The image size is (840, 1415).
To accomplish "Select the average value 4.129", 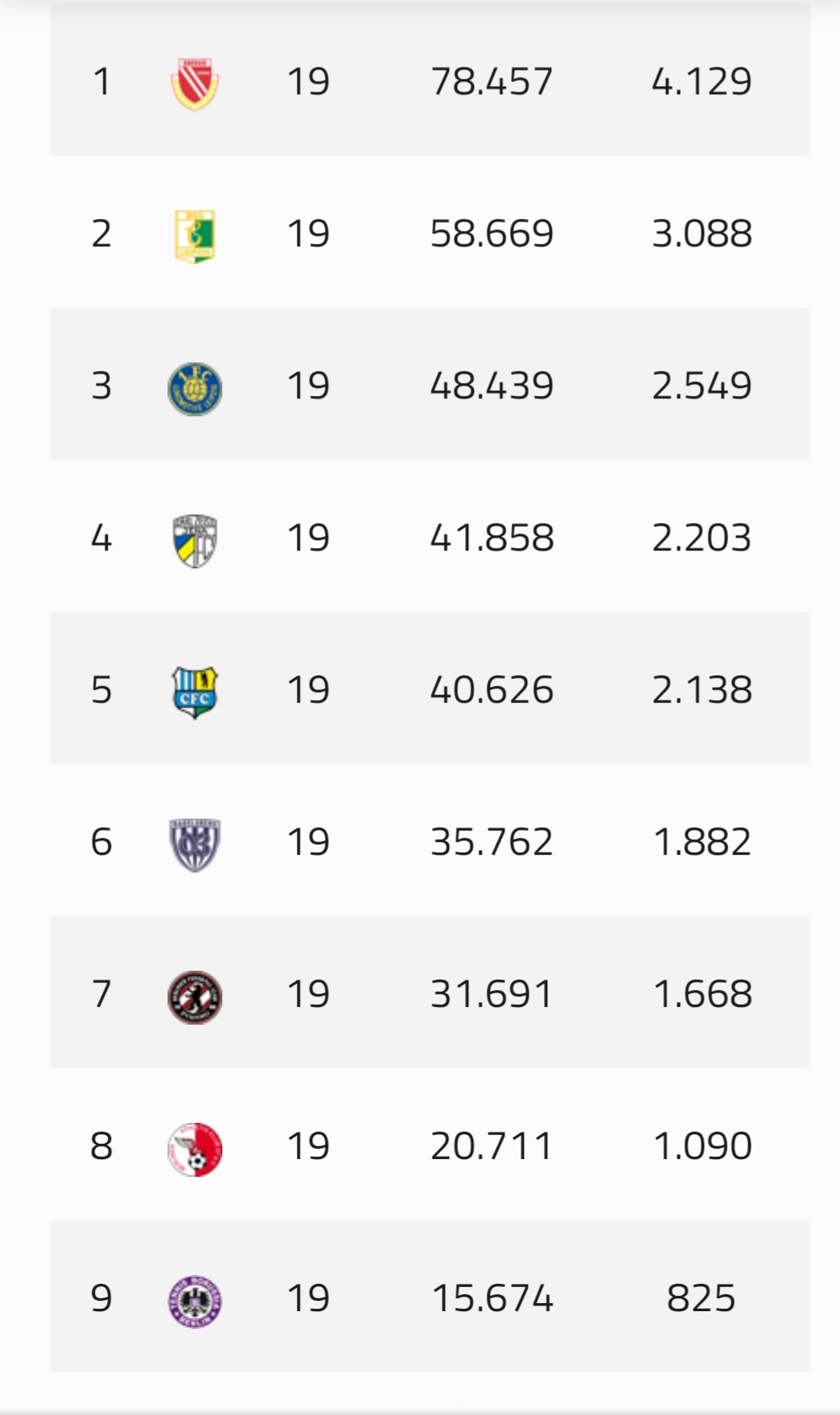I will (x=702, y=81).
